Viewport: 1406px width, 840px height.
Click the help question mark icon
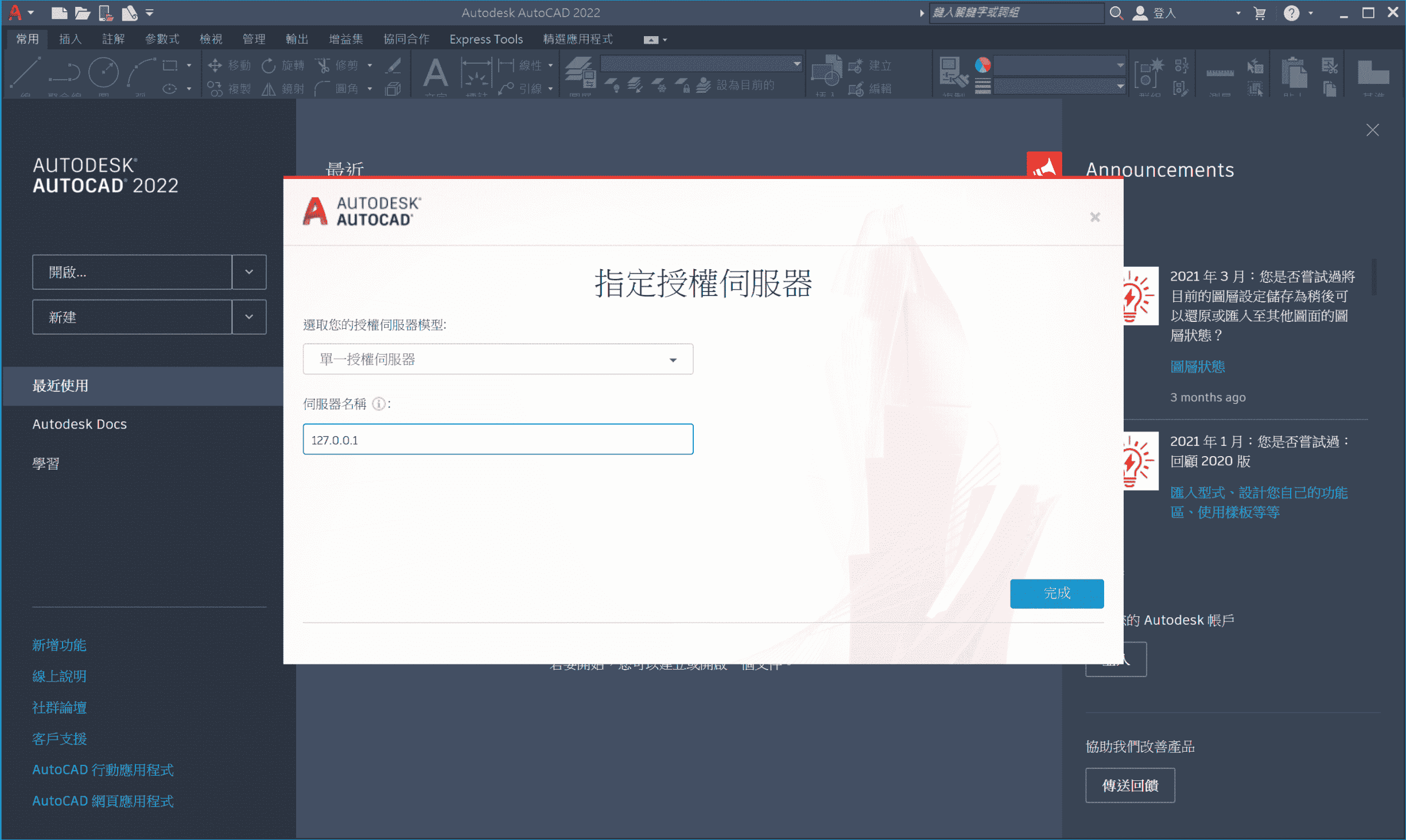pos(1291,13)
